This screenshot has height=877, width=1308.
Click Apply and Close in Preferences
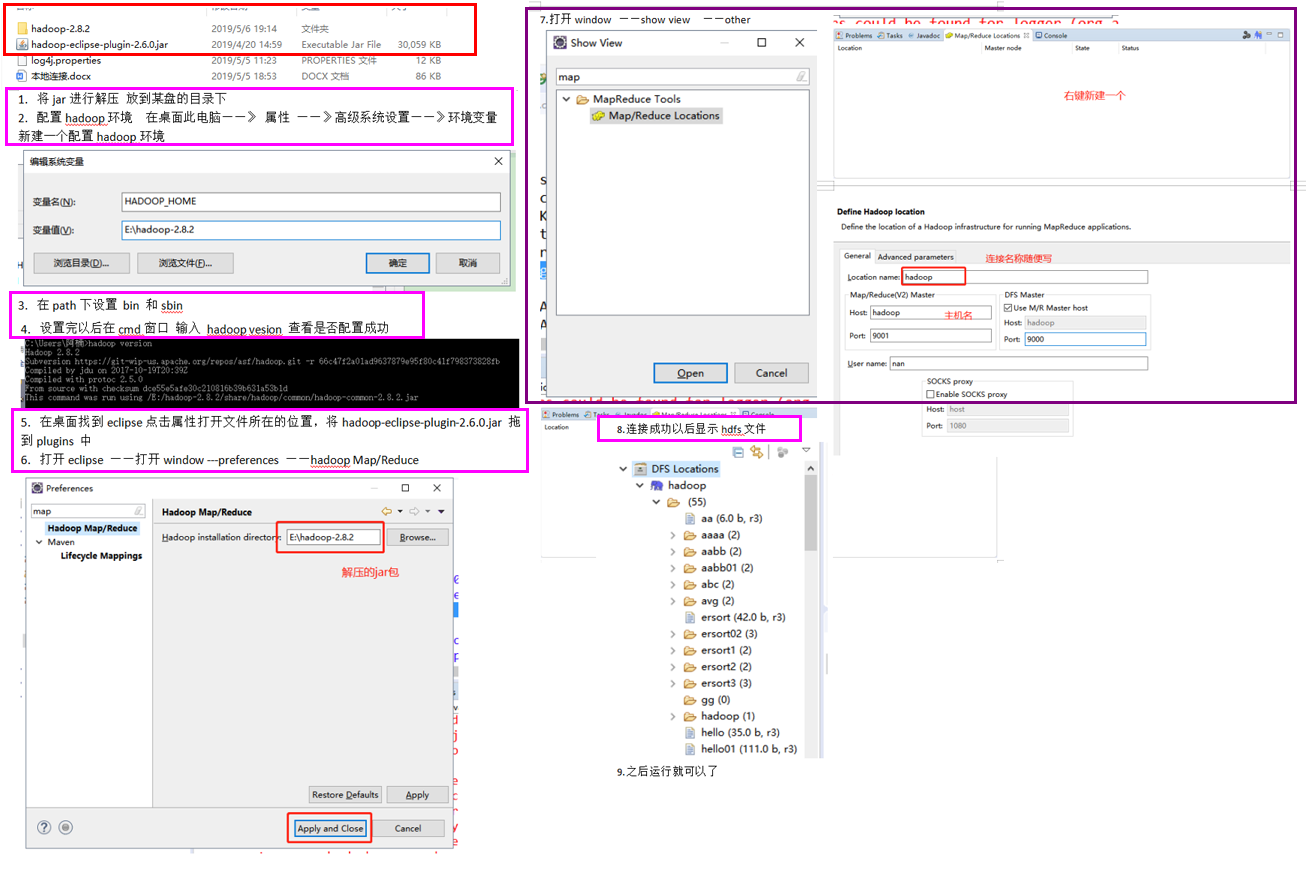330,828
